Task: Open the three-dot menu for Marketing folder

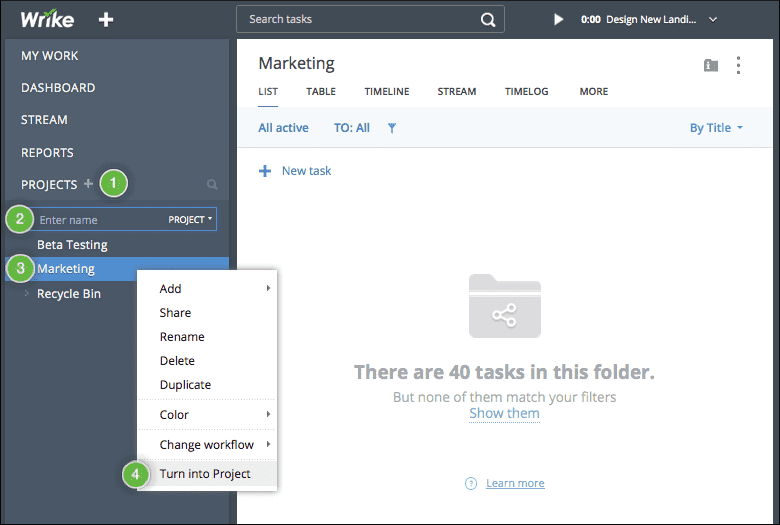Action: 739,65
